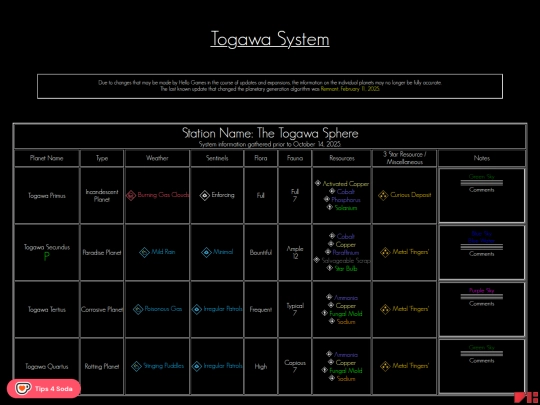This screenshot has height=405, width=540.
Task: Click Metal 'Fingers' icon in Togawa Secundus row
Action: 385,252
